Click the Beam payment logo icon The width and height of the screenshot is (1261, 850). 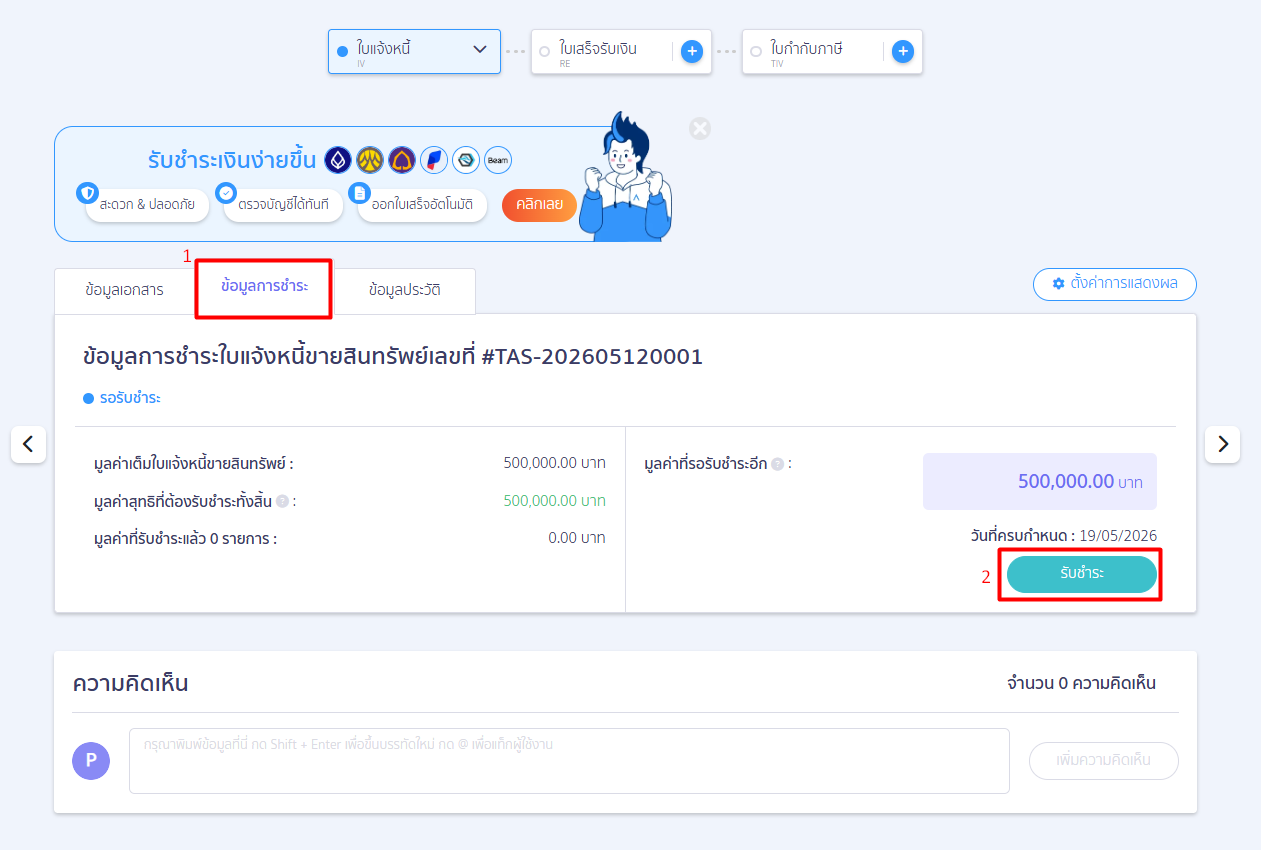[498, 160]
